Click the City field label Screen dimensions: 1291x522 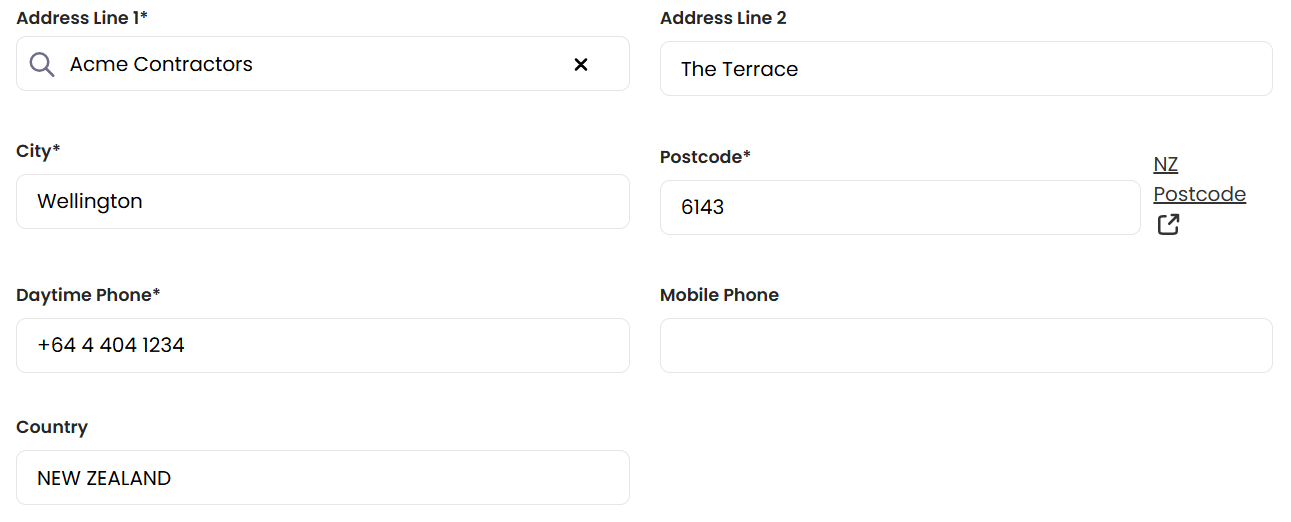(38, 151)
